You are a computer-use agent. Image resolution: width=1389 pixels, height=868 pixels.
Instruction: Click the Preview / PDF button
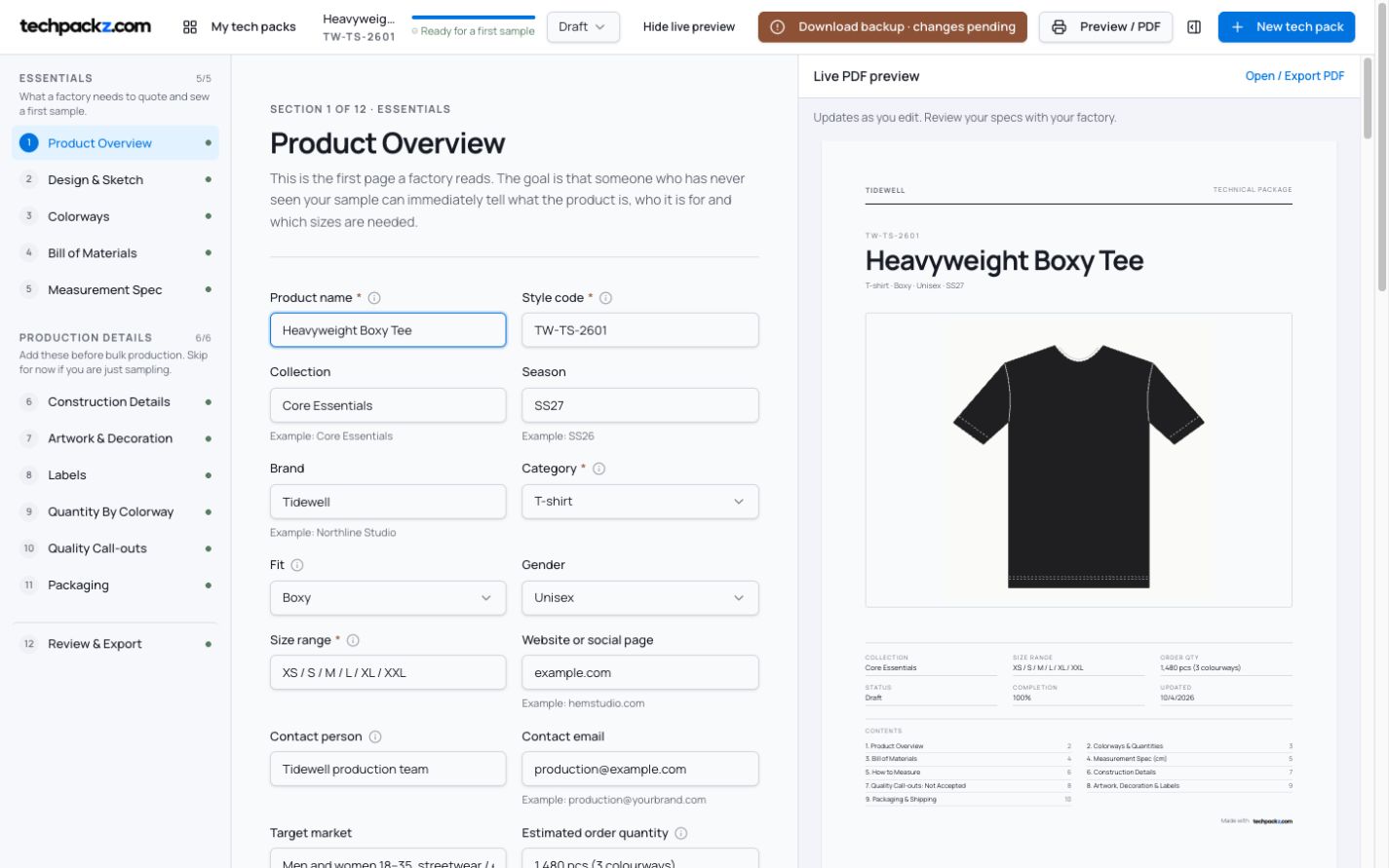pyautogui.click(x=1105, y=27)
